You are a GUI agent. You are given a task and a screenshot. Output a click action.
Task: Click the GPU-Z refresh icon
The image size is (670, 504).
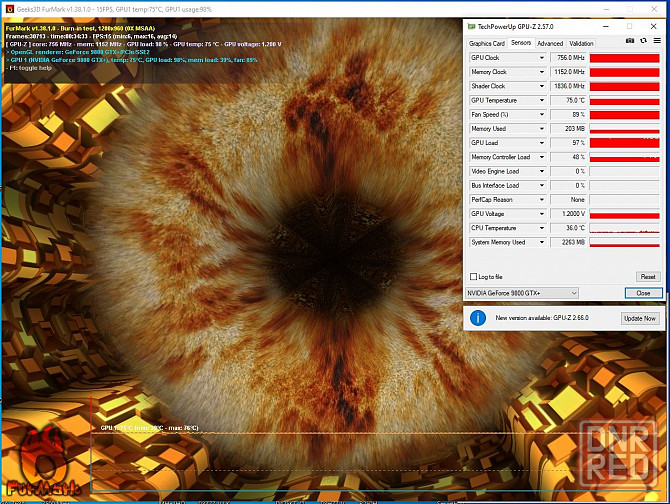click(x=644, y=41)
